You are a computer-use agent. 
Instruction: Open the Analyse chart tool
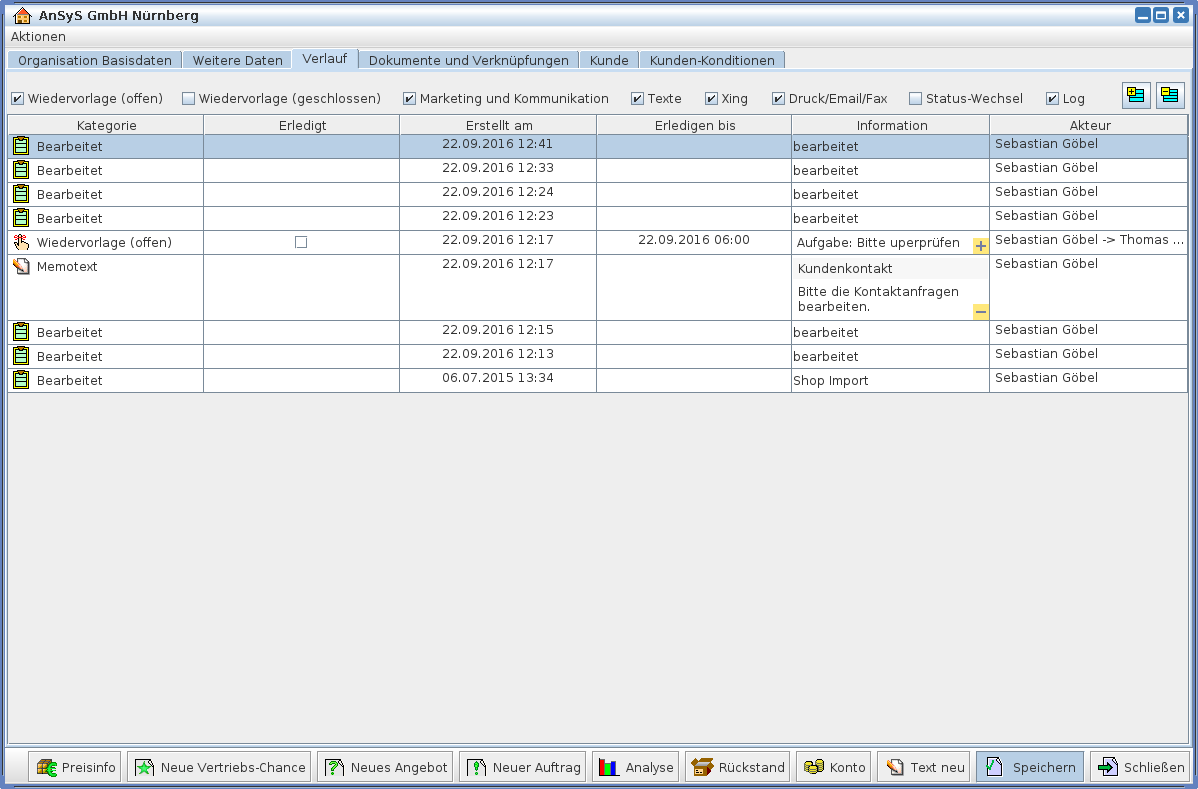point(636,767)
